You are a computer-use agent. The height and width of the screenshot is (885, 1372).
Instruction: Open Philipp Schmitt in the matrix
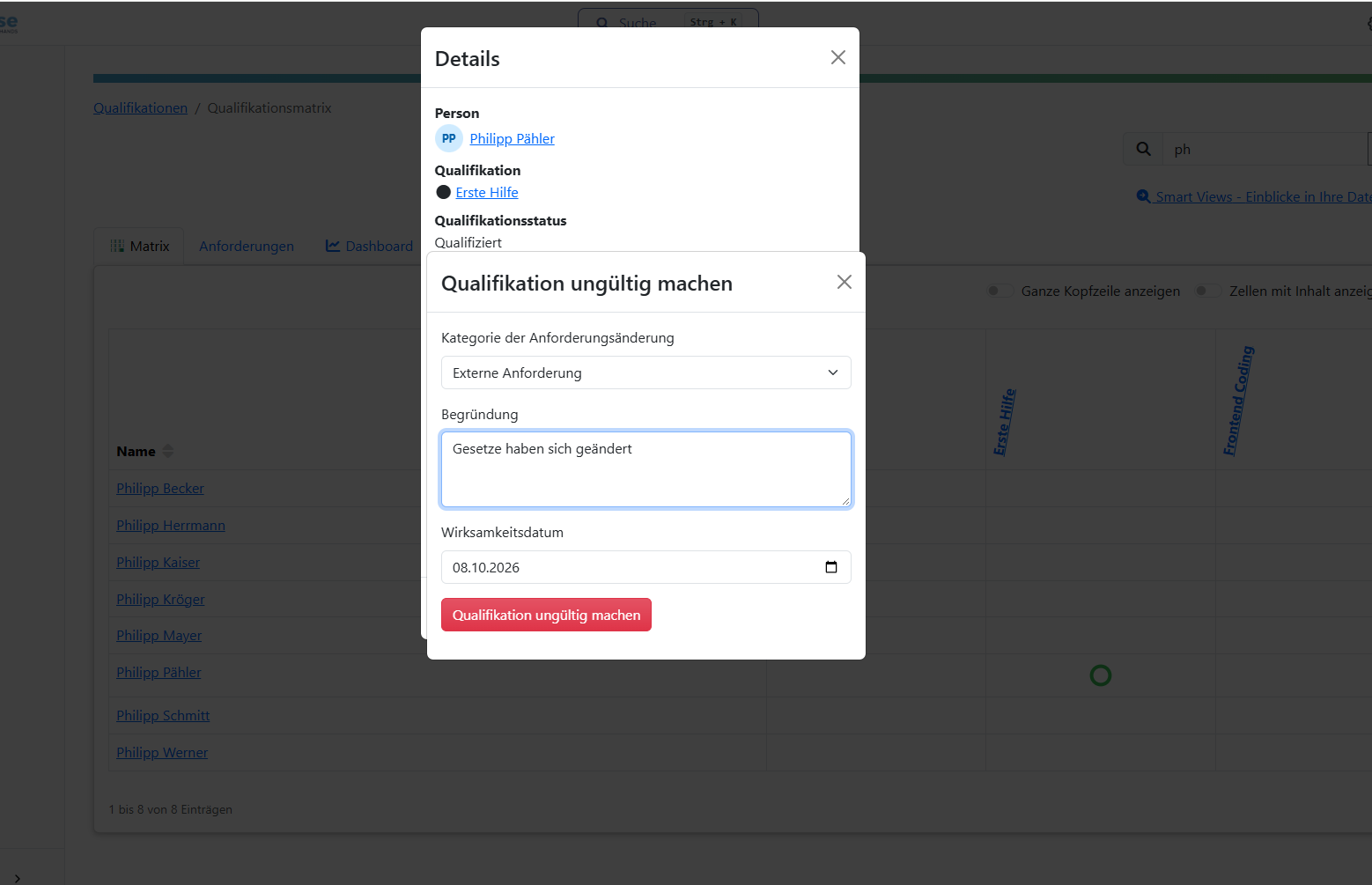point(163,715)
